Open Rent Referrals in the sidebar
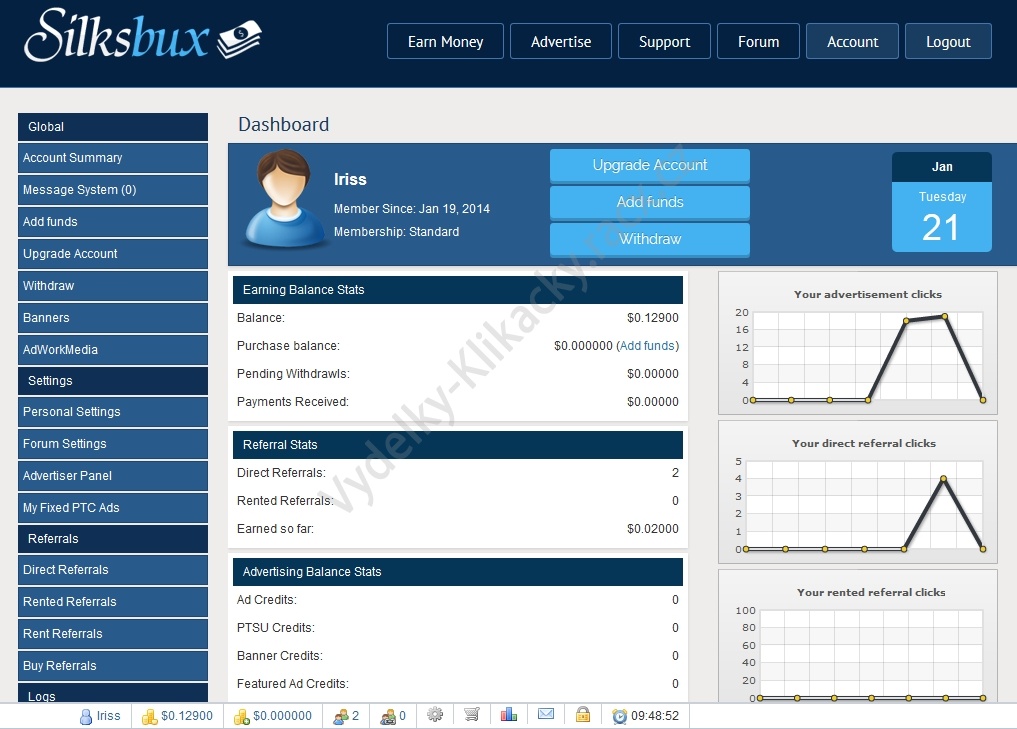 point(113,634)
